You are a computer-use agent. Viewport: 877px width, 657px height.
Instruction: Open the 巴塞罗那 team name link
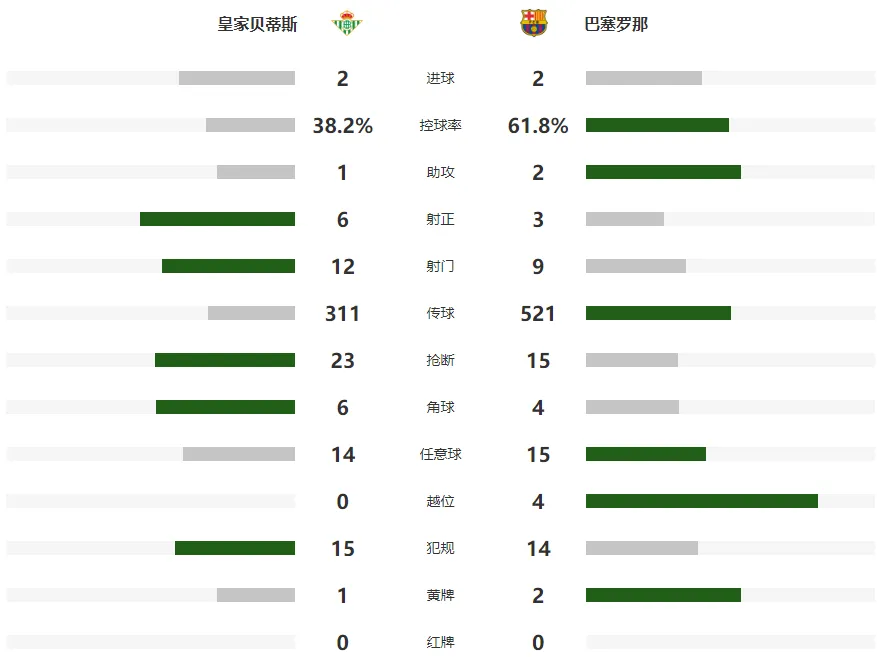pyautogui.click(x=616, y=24)
